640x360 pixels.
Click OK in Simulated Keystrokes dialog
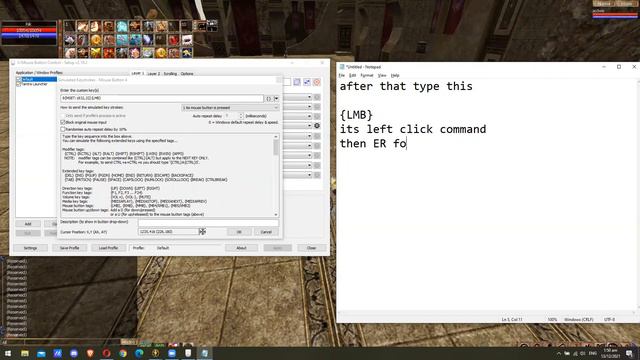coord(239,232)
